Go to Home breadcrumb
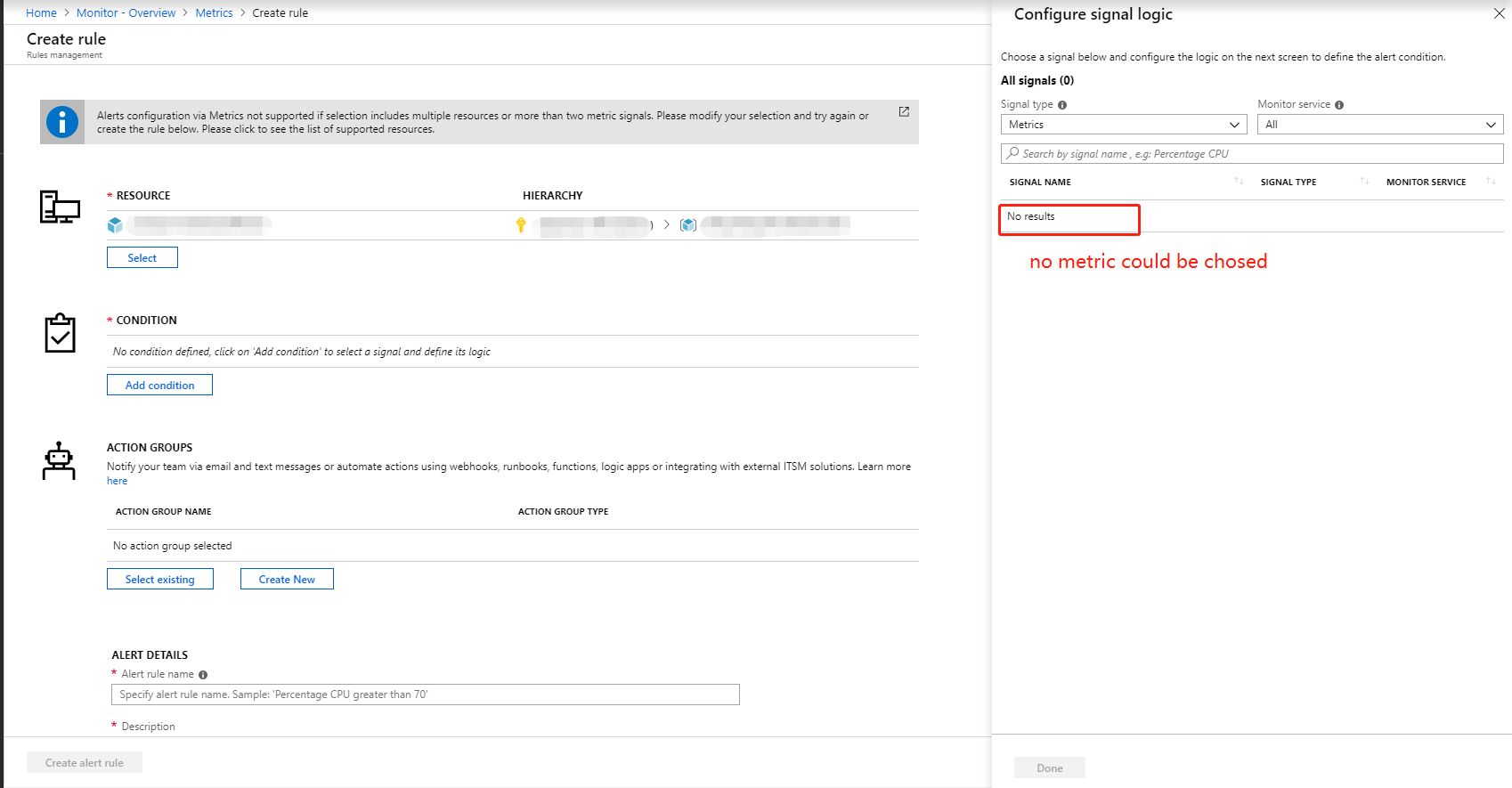1512x788 pixels. [41, 13]
